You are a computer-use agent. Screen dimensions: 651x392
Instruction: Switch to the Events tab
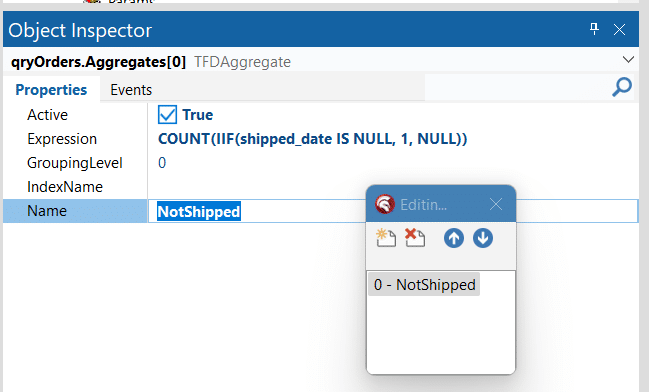pos(131,90)
